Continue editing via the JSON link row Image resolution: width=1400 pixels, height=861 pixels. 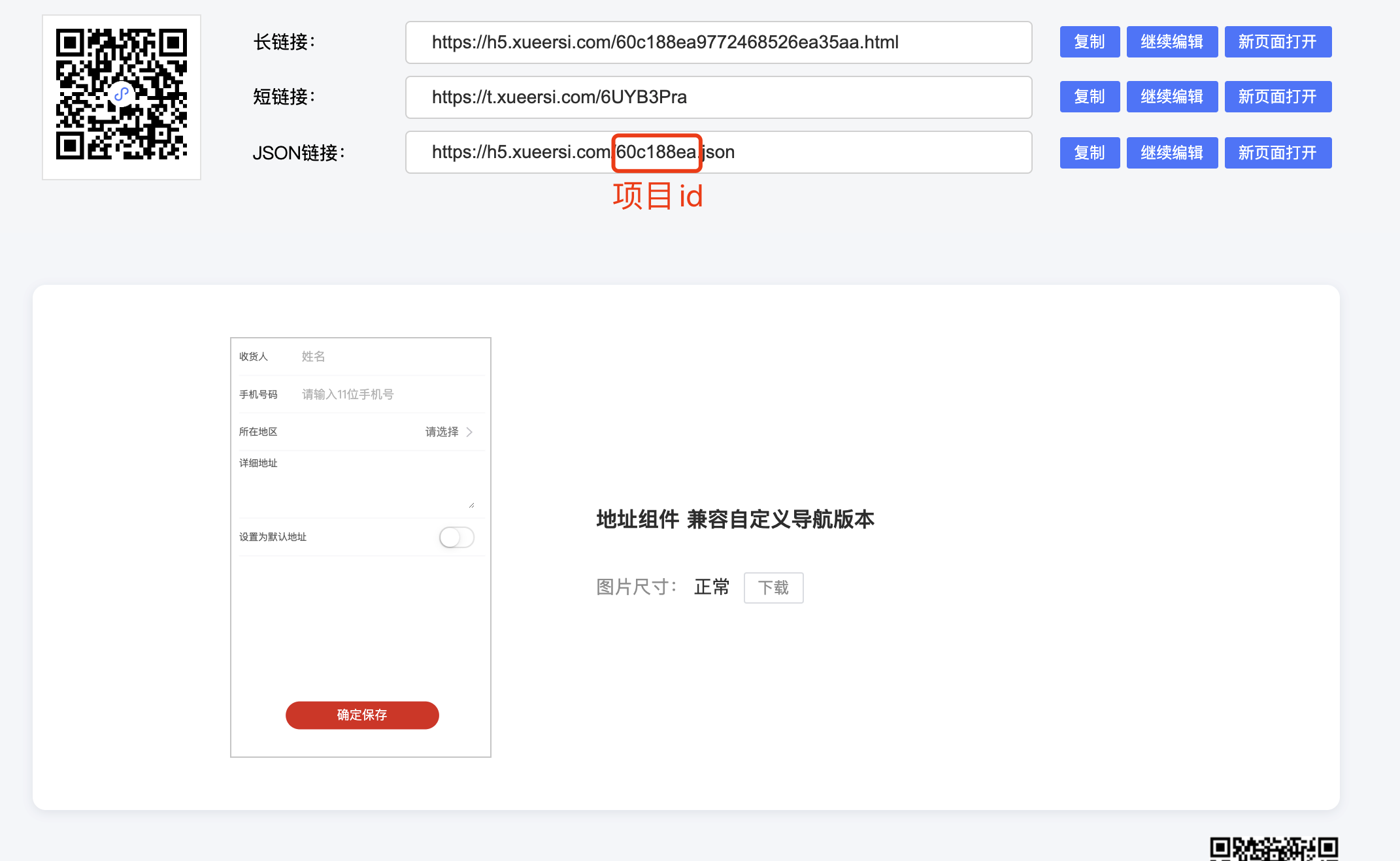(1171, 153)
